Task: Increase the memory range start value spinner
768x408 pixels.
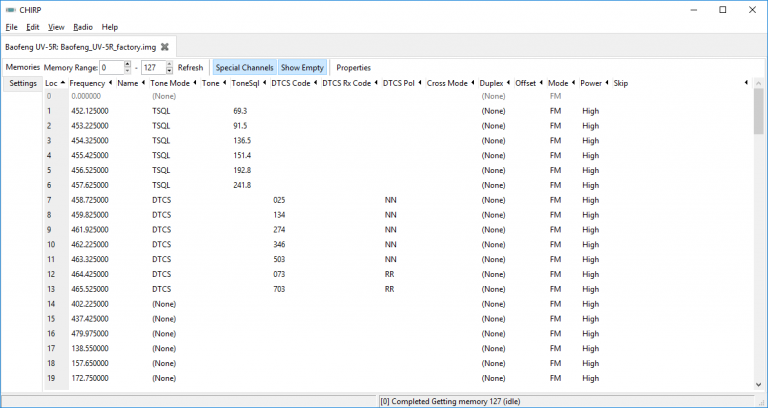Action: [128, 64]
